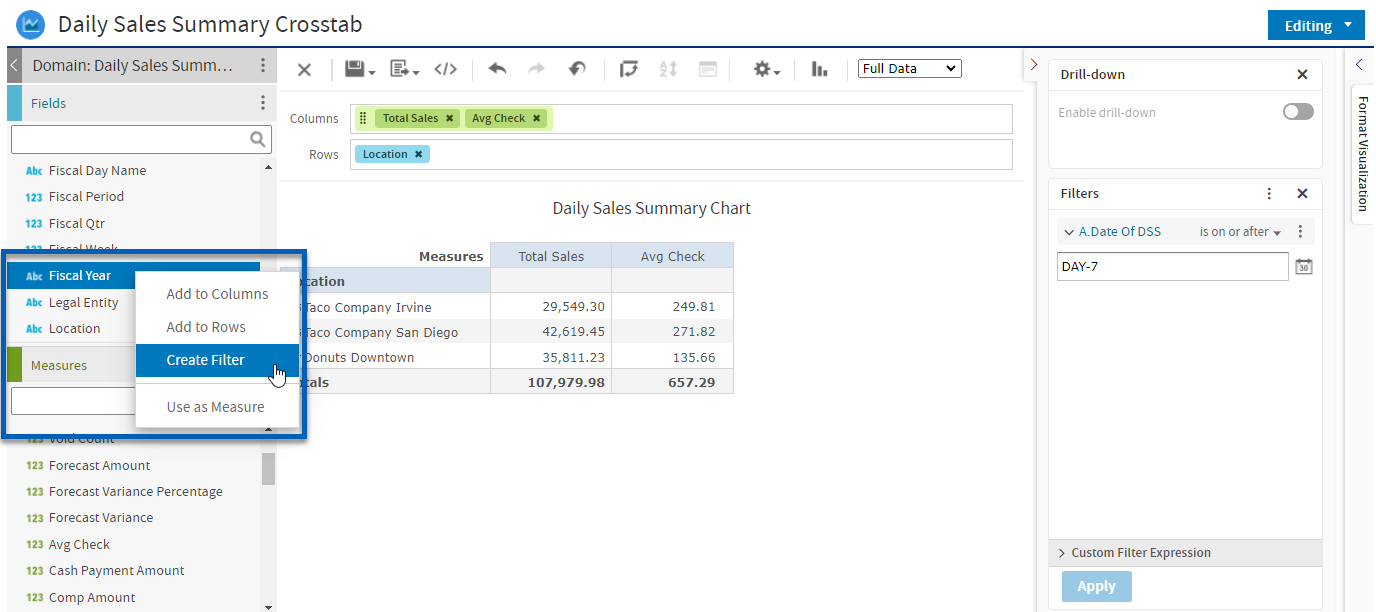Open the Domain panel kebab menu

[263, 65]
